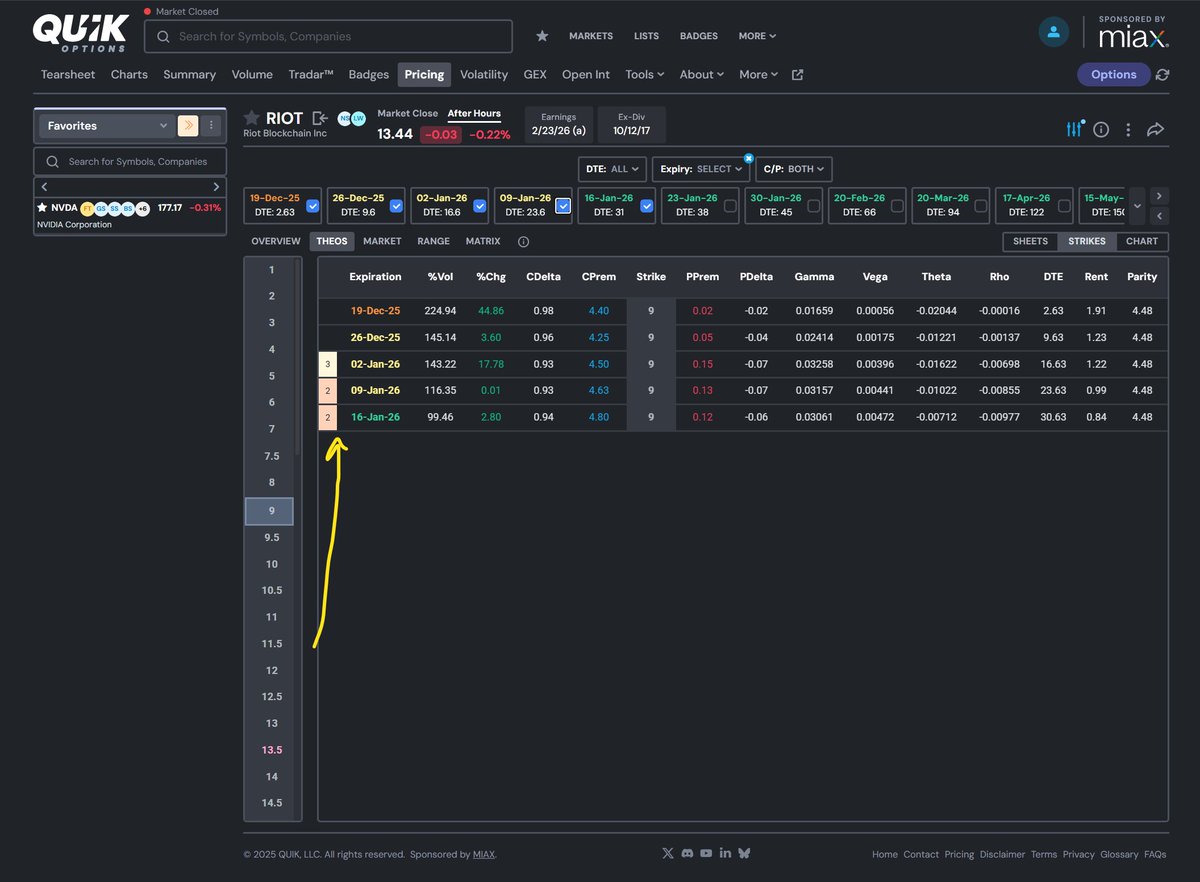1200x882 pixels.
Task: Click the Favorites panel search field
Action: pos(130,162)
